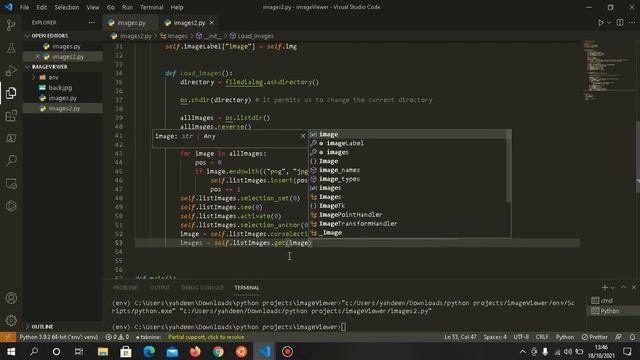Open the Search magnifier in activity bar
This screenshot has height=360, width=640.
pos(11,160)
